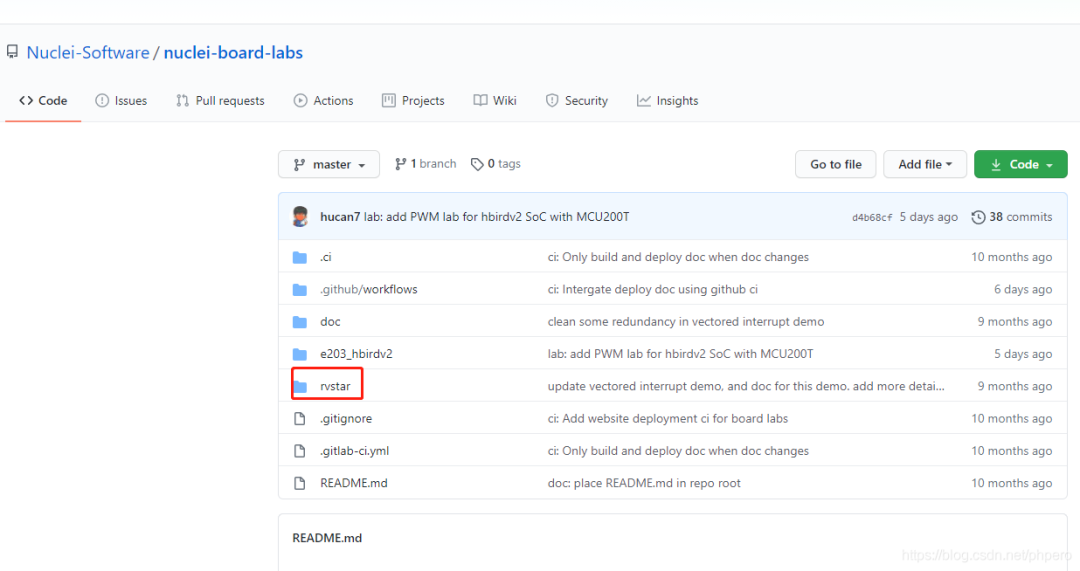Open the .gitignore file
The height and width of the screenshot is (571, 1080).
[x=346, y=419]
